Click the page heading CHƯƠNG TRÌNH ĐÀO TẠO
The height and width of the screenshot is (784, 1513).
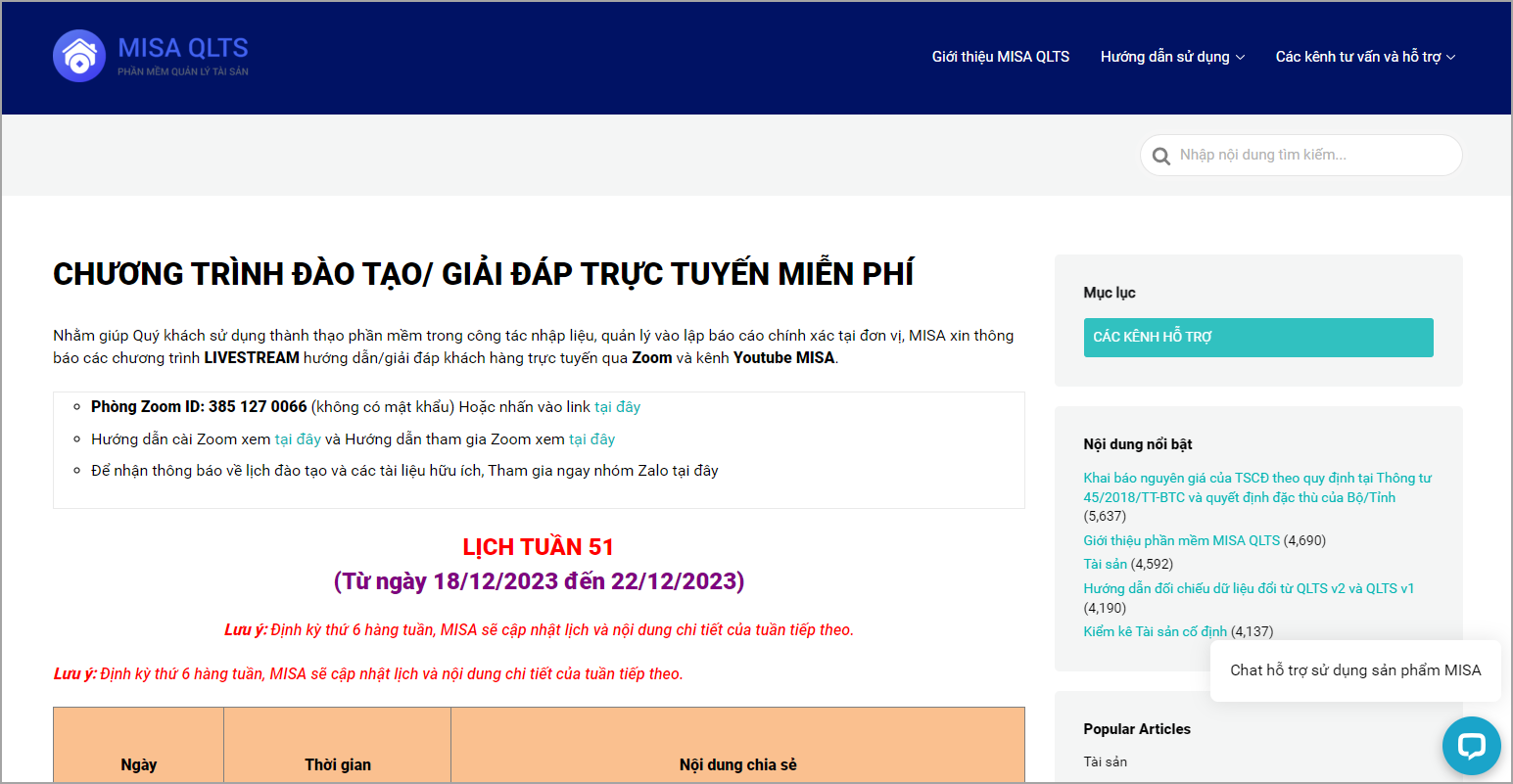click(483, 274)
